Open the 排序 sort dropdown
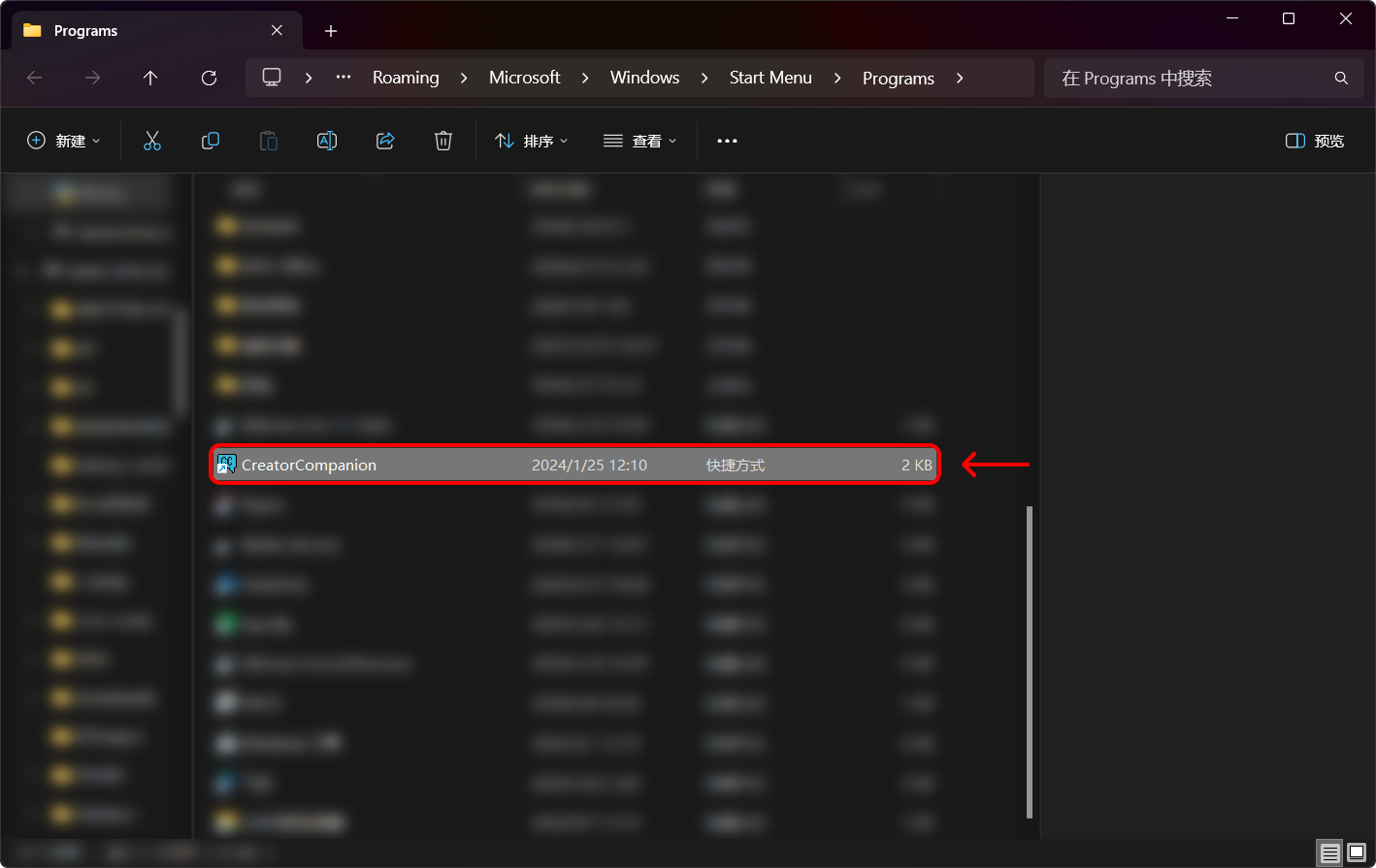The image size is (1376, 868). click(x=531, y=141)
